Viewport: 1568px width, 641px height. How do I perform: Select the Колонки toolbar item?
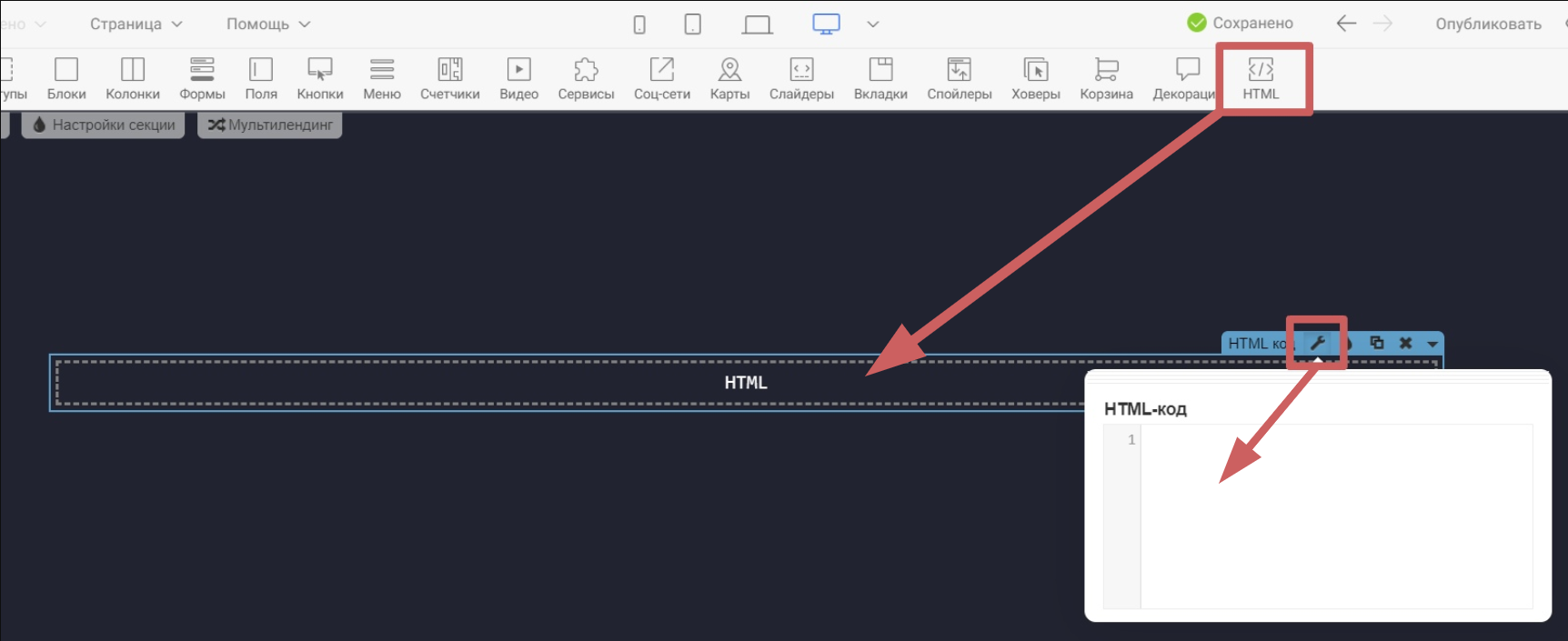coord(133,78)
